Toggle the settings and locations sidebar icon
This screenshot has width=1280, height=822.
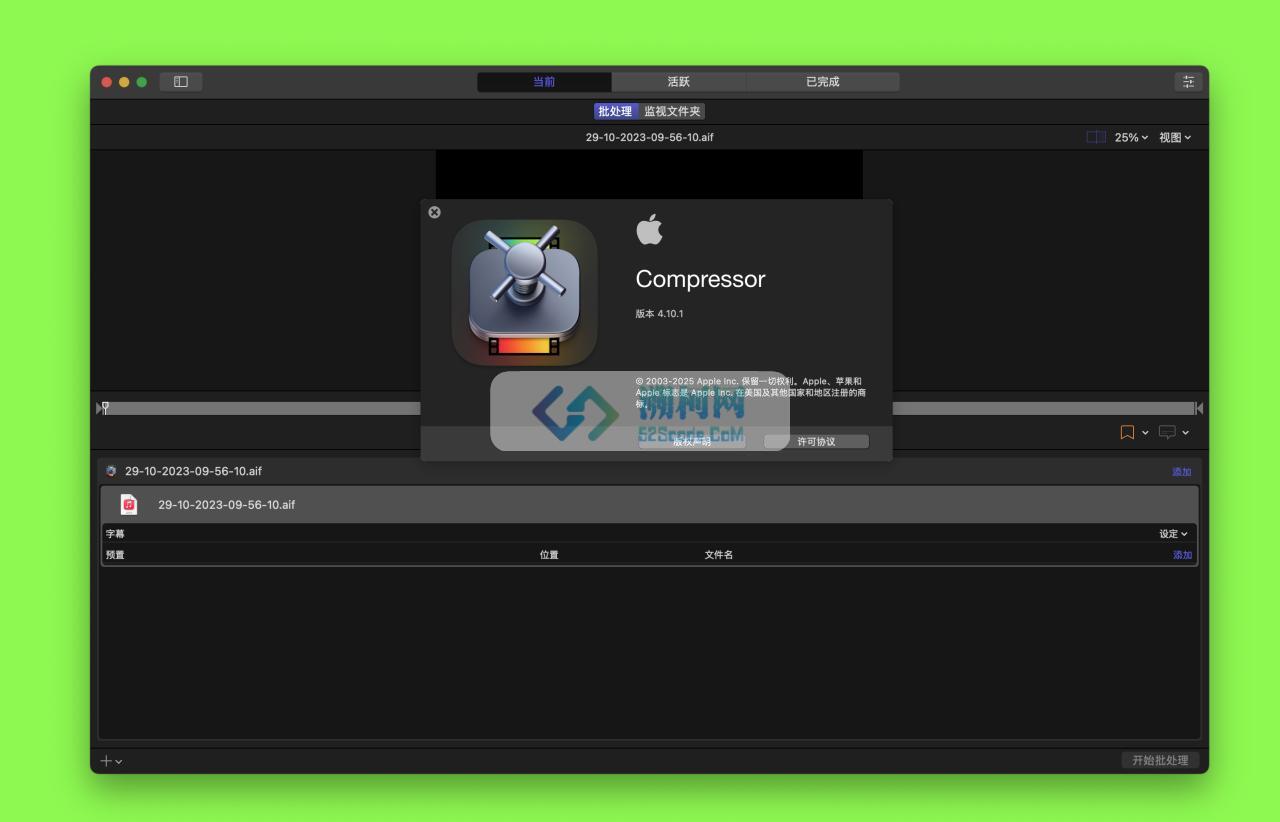point(181,82)
